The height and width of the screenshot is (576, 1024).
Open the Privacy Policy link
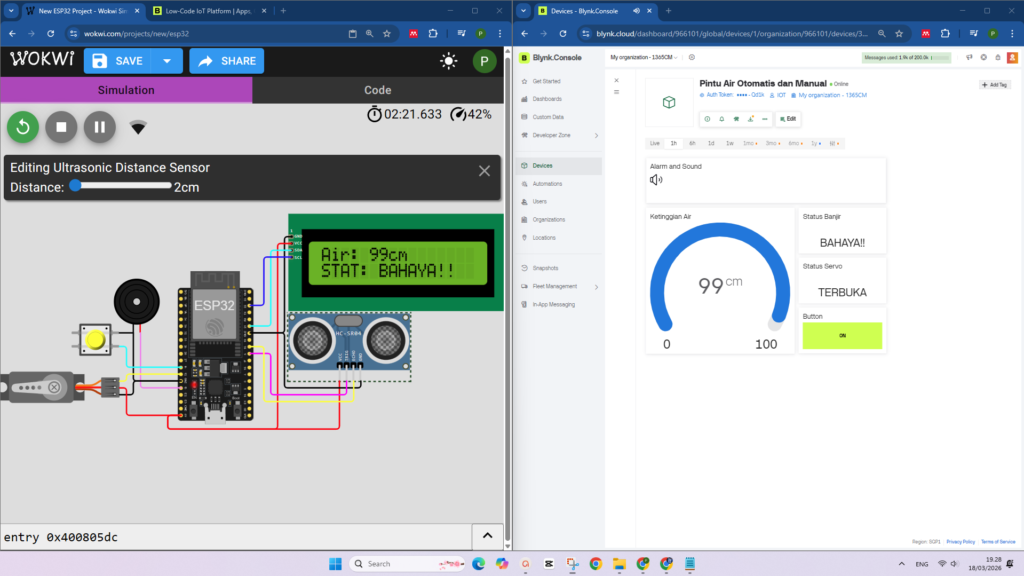(960, 542)
